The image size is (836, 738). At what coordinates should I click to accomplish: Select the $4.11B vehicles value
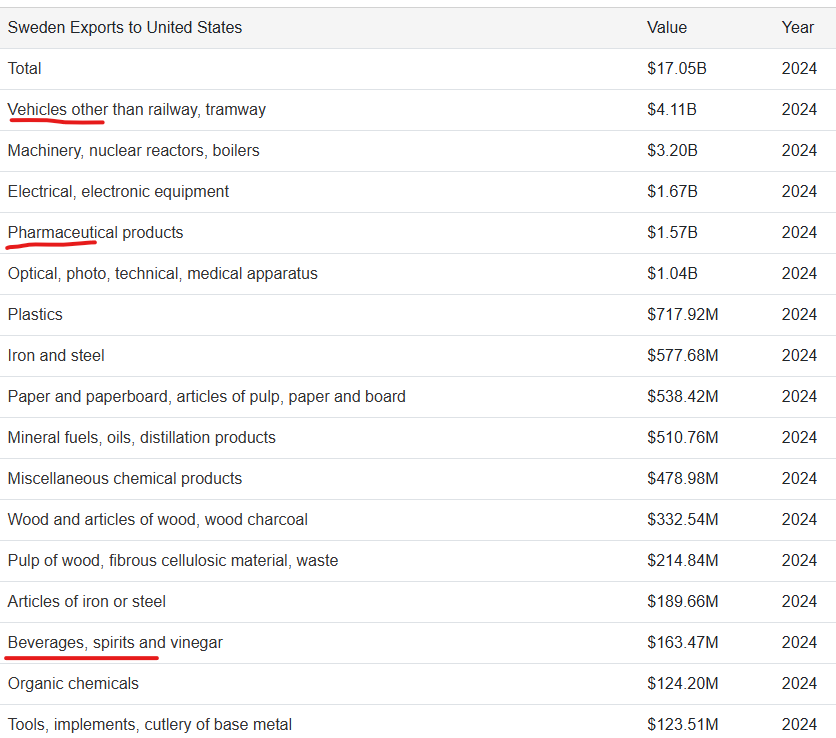point(672,109)
